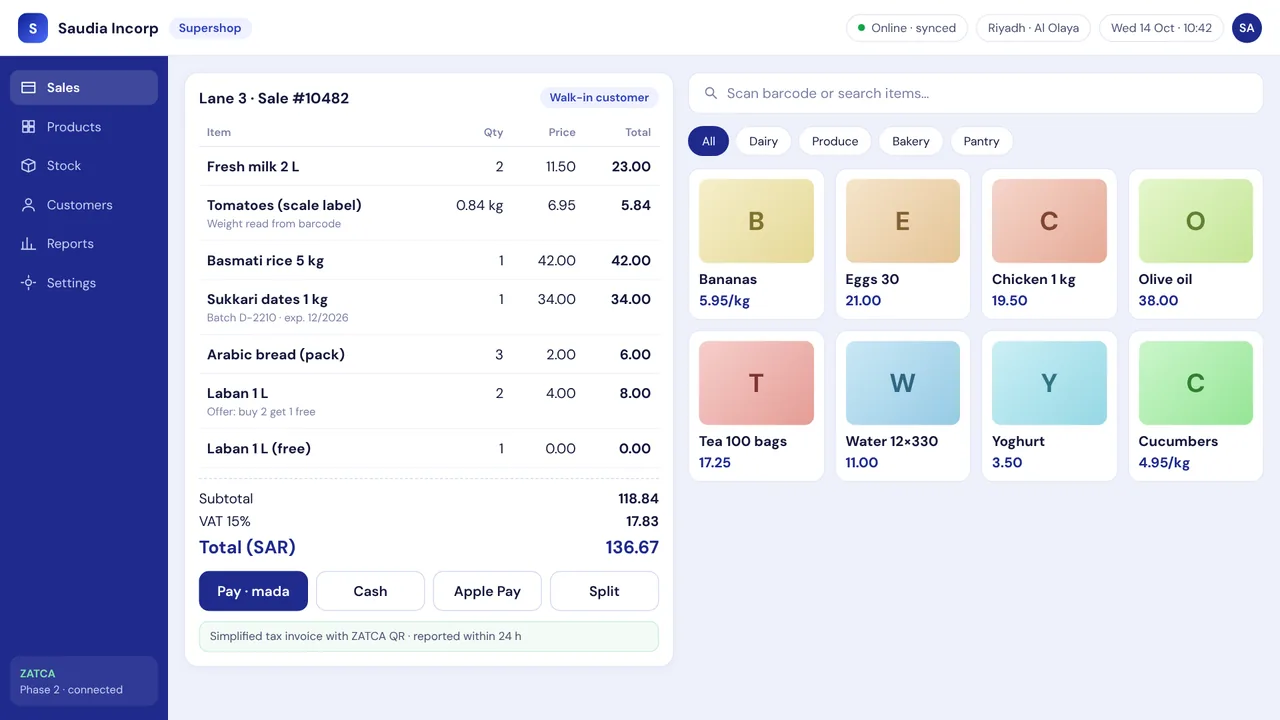Viewport: 1280px width, 720px height.
Task: Add Yoghurt to the sale
Action: (x=1049, y=406)
